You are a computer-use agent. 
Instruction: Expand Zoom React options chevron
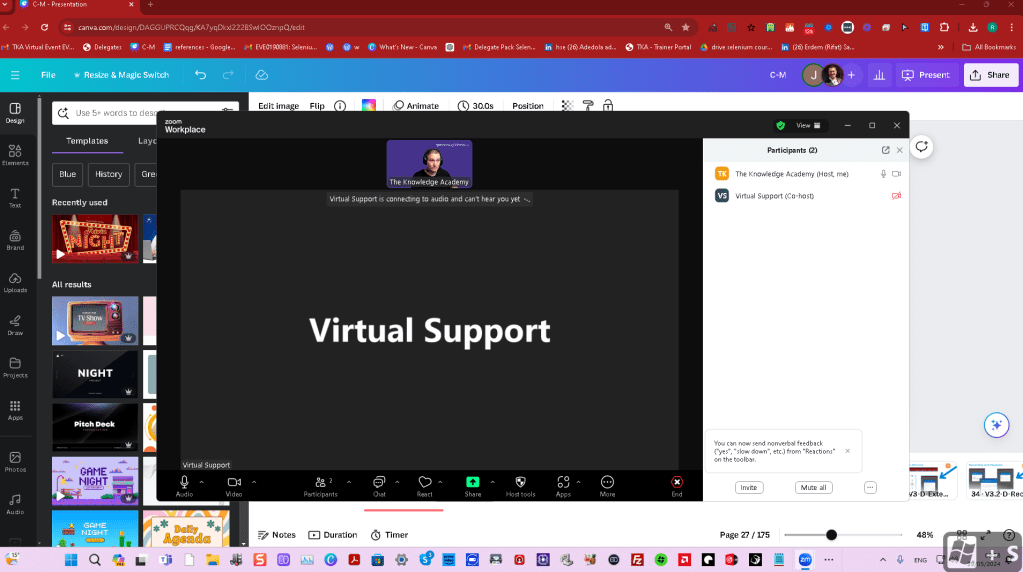pyautogui.click(x=440, y=482)
